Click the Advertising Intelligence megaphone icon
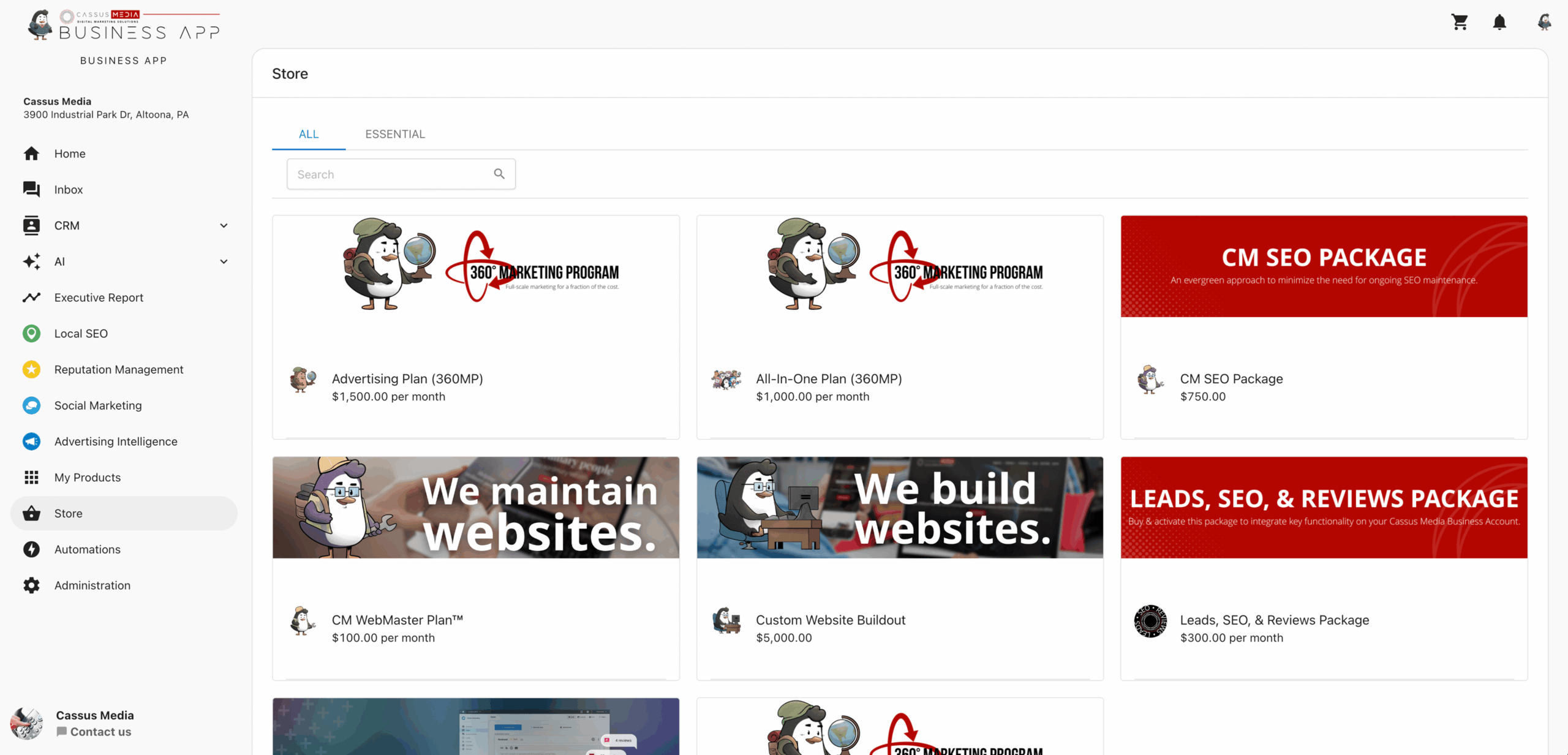Viewport: 1568px width, 755px height. click(x=31, y=441)
